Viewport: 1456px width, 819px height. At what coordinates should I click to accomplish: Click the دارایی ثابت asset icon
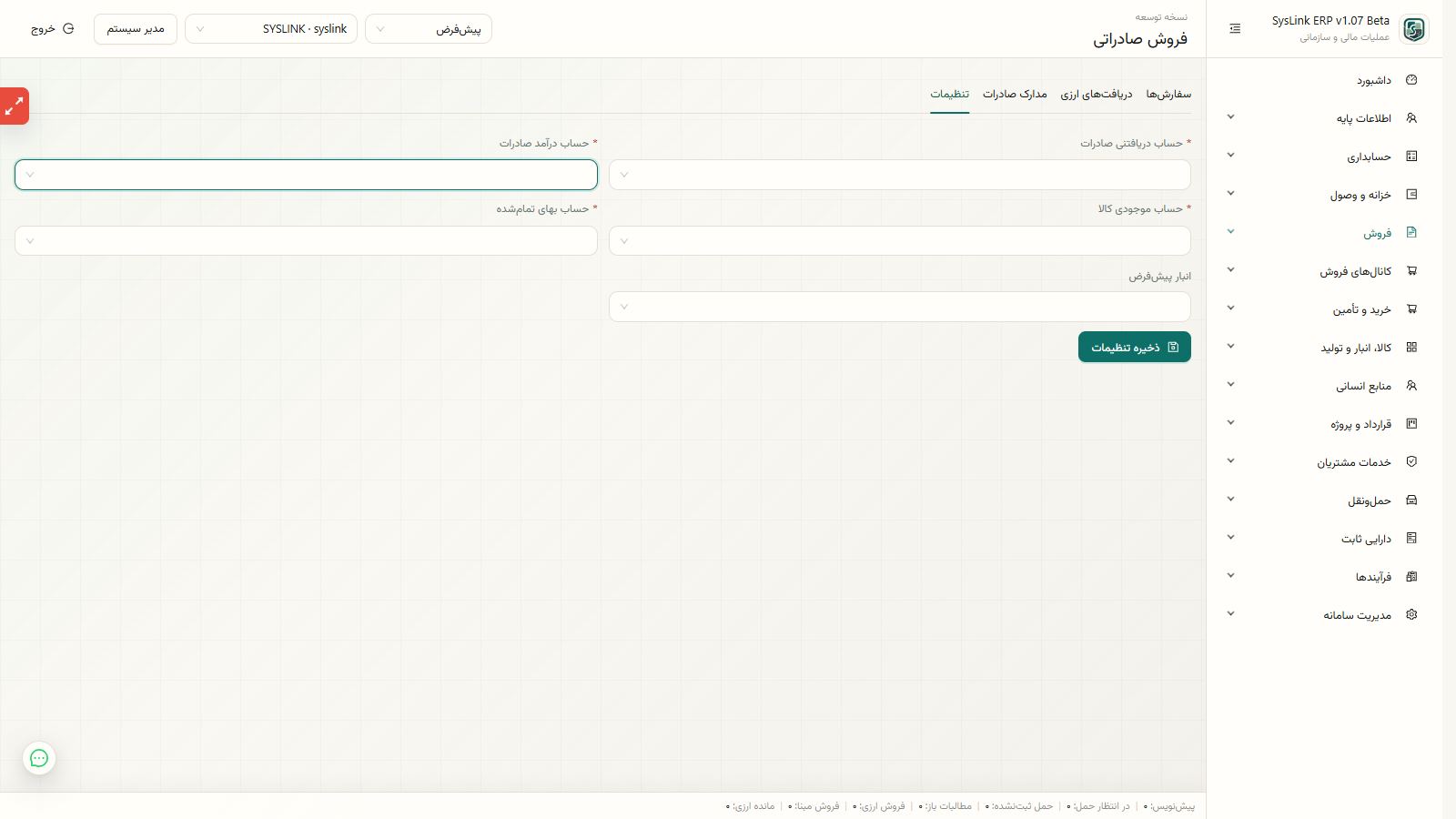pyautogui.click(x=1411, y=539)
